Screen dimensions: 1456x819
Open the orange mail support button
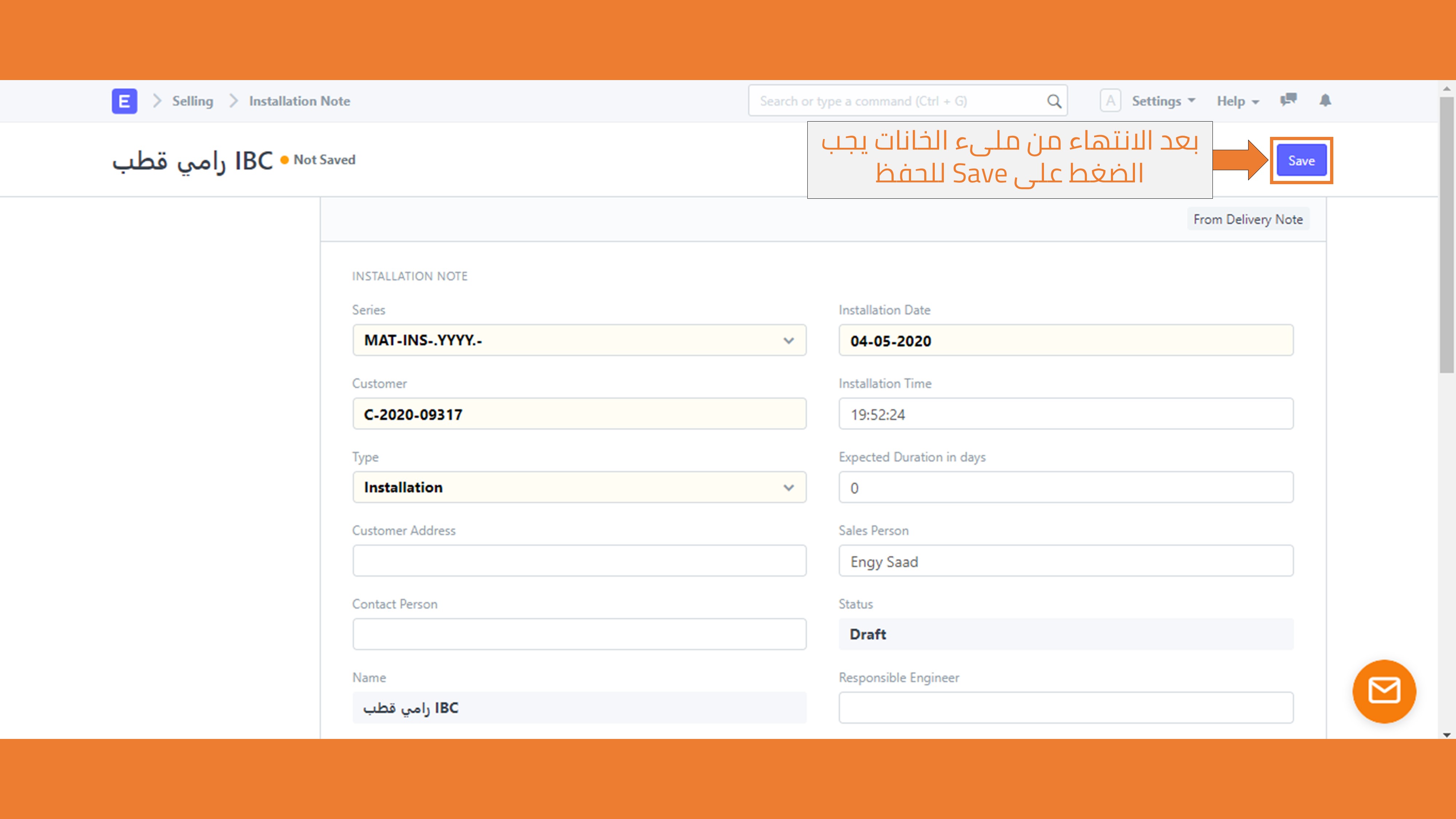coord(1384,691)
